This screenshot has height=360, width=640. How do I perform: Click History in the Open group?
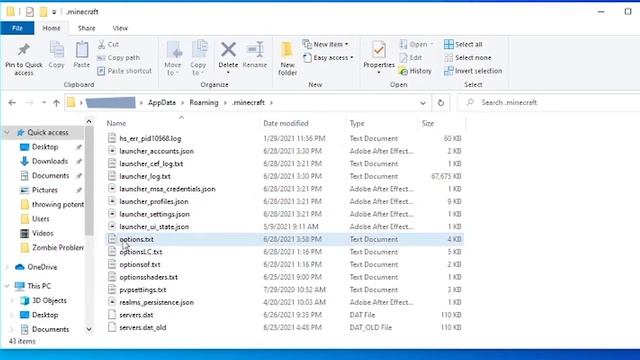click(x=415, y=71)
